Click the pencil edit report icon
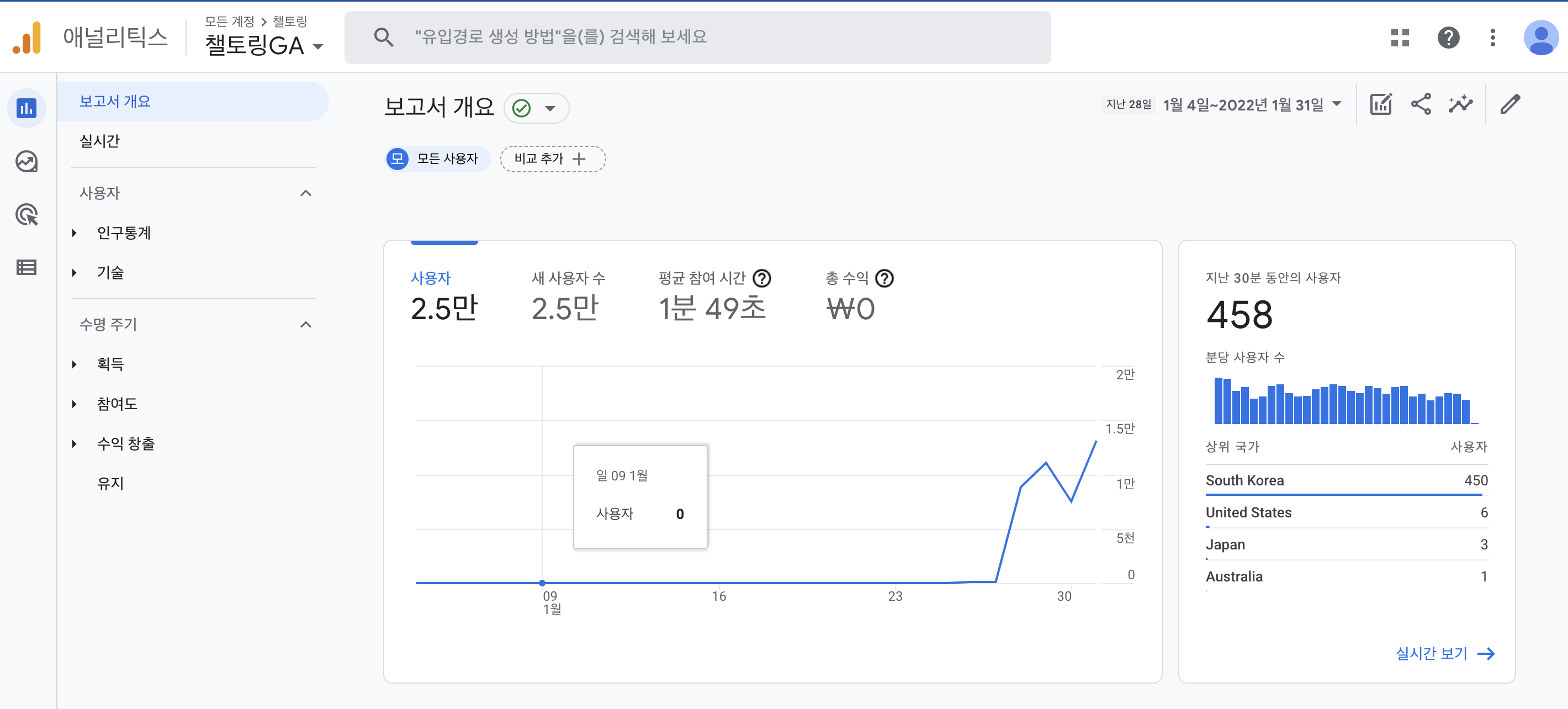Image resolution: width=1568 pixels, height=709 pixels. (x=1510, y=105)
